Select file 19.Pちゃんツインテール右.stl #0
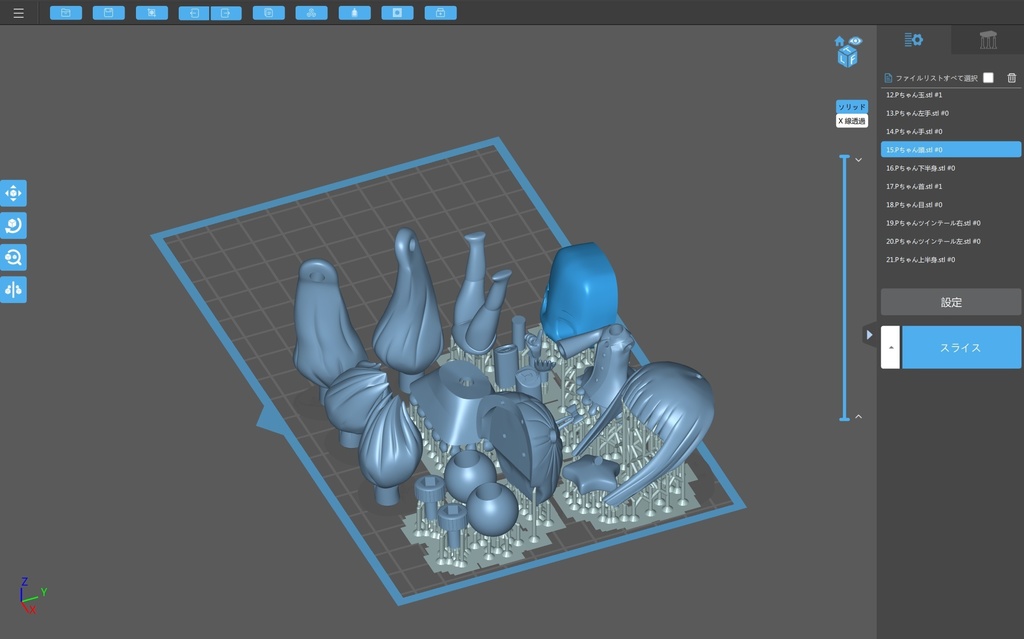This screenshot has height=639, width=1024. click(951, 223)
